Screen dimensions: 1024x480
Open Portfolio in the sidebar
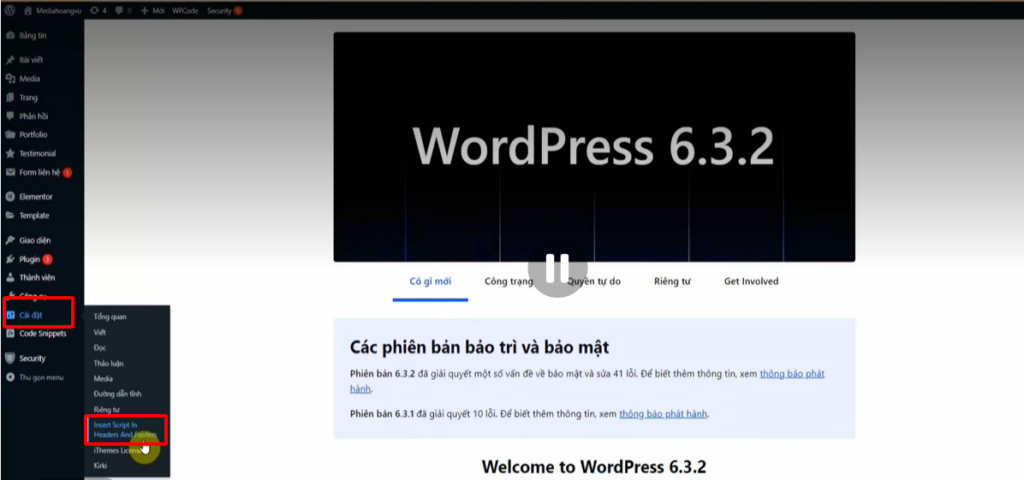(27, 135)
